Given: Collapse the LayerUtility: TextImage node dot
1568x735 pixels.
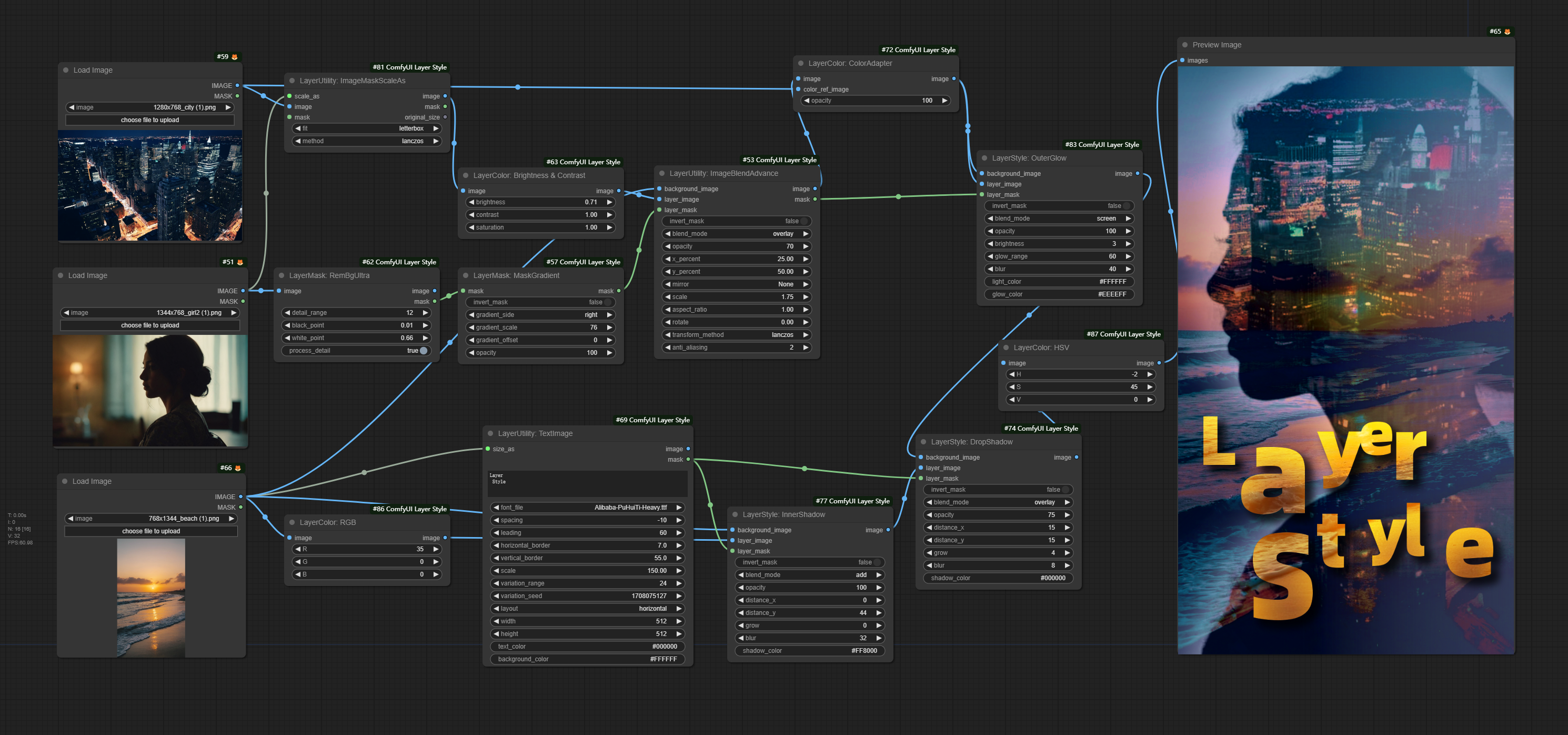Looking at the screenshot, I should tap(490, 433).
